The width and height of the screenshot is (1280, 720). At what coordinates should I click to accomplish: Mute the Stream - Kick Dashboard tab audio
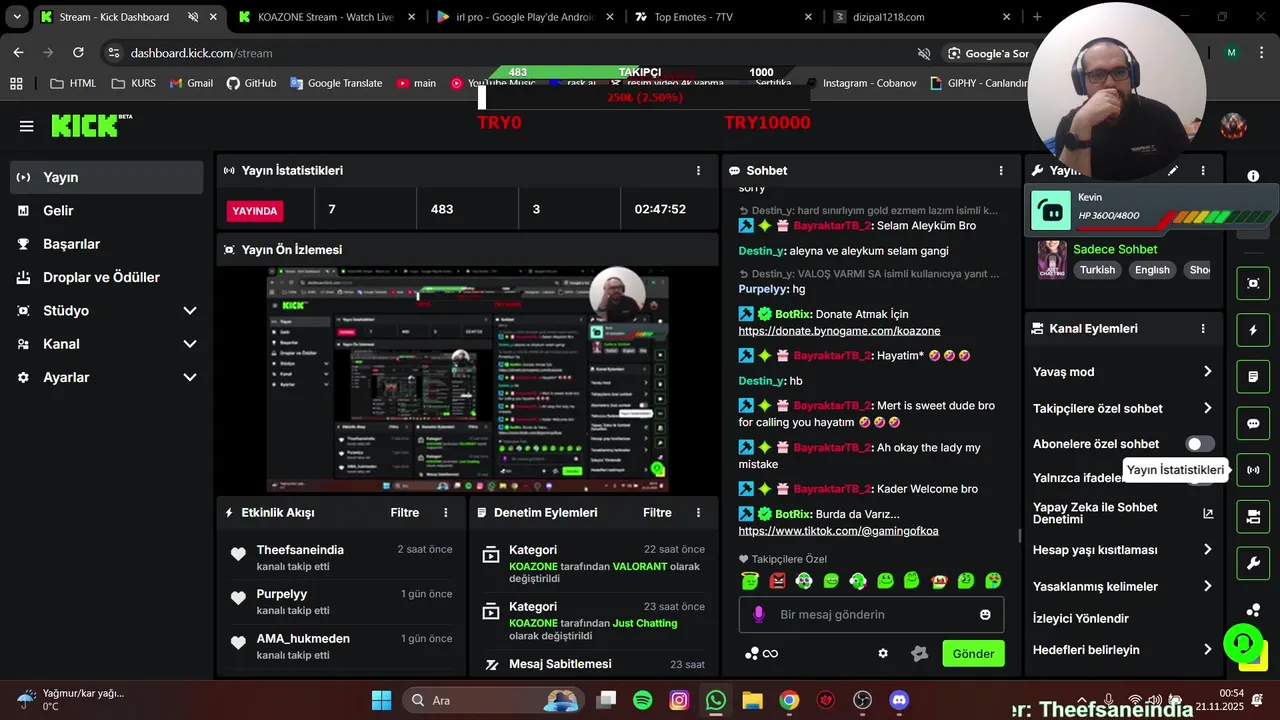(x=193, y=17)
